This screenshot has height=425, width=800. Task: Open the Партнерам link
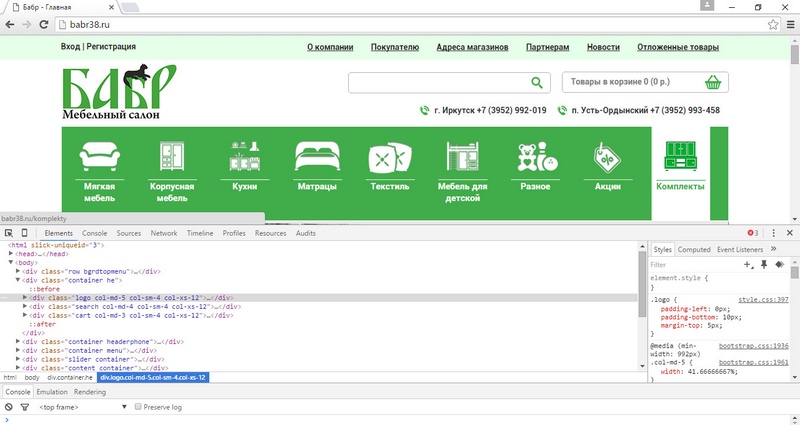(547, 47)
